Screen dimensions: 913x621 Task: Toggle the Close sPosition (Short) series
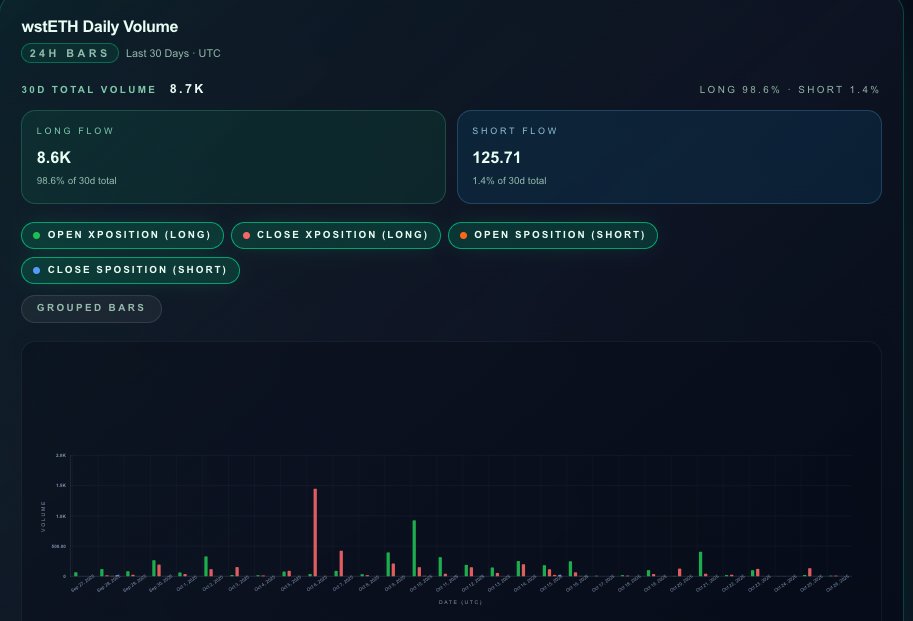pyautogui.click(x=130, y=270)
